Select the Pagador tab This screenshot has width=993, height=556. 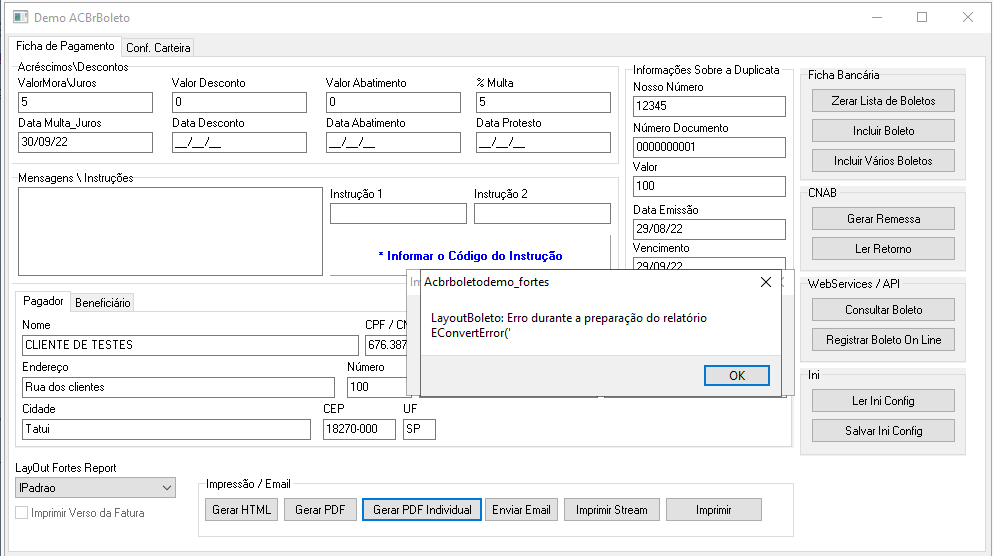tap(43, 301)
